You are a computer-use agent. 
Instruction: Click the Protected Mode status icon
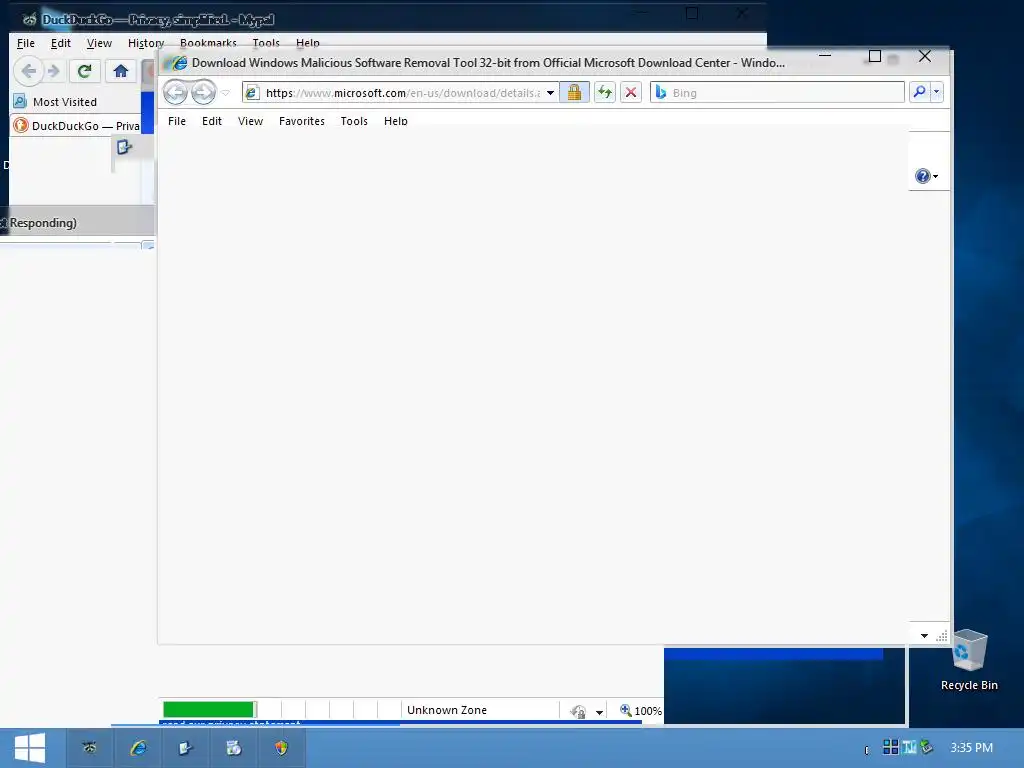point(578,711)
